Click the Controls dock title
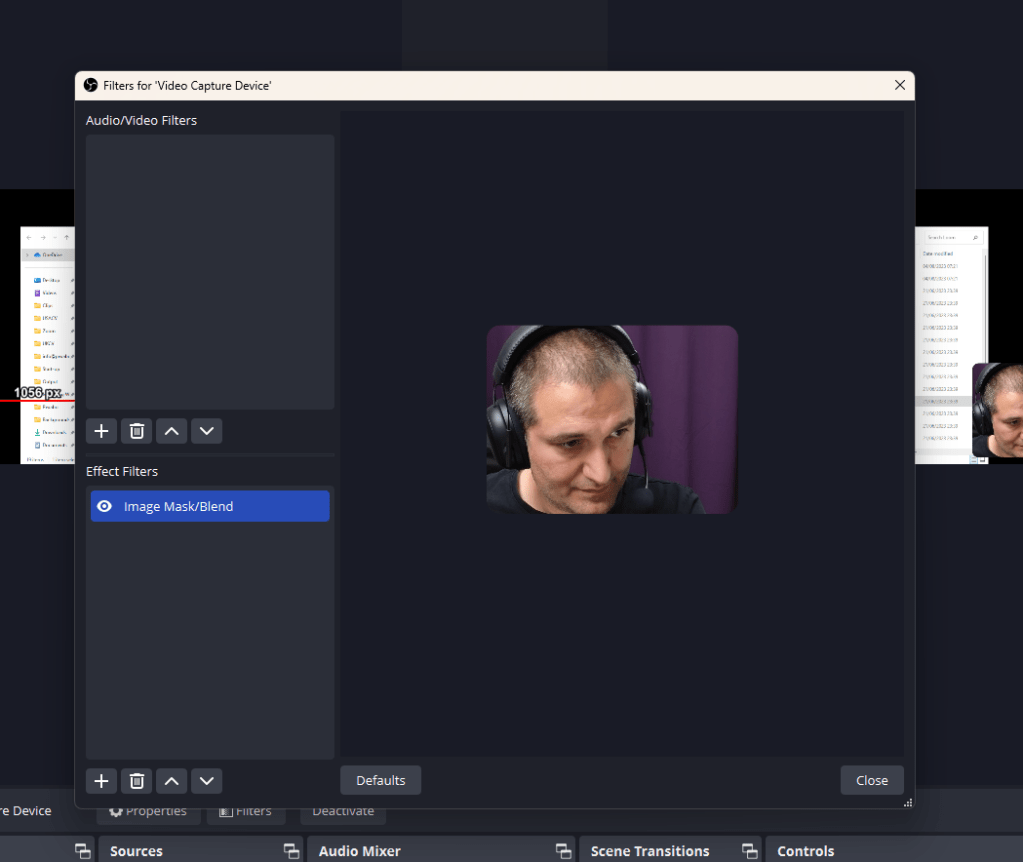Image resolution: width=1023 pixels, height=862 pixels. click(806, 851)
